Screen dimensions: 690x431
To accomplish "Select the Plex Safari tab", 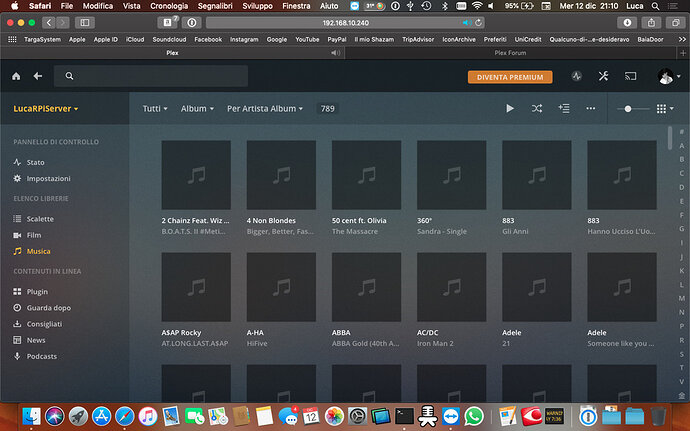I will (x=172, y=53).
